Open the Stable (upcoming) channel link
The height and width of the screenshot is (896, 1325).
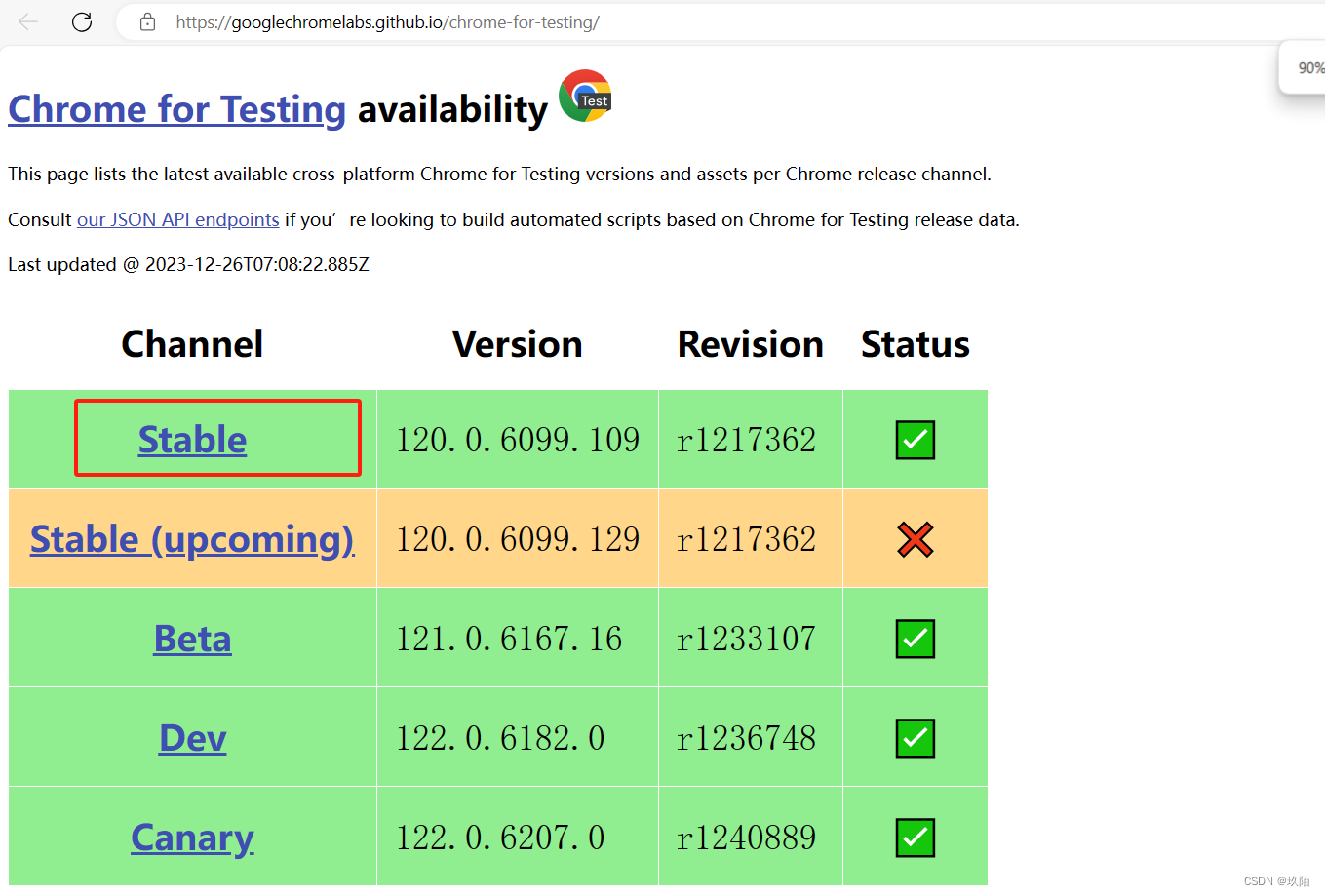pos(192,539)
